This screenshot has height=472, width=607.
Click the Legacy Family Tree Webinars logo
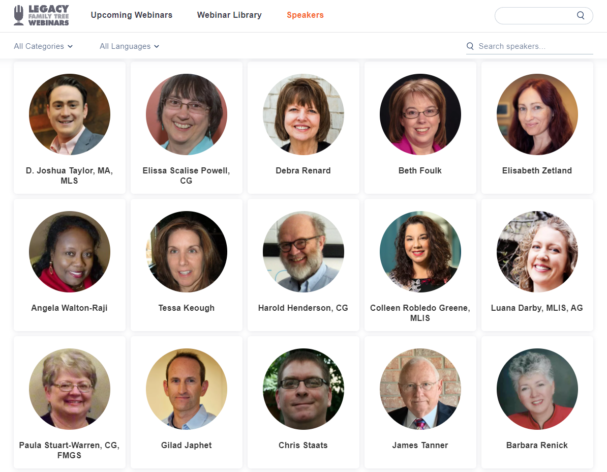pyautogui.click(x=41, y=15)
